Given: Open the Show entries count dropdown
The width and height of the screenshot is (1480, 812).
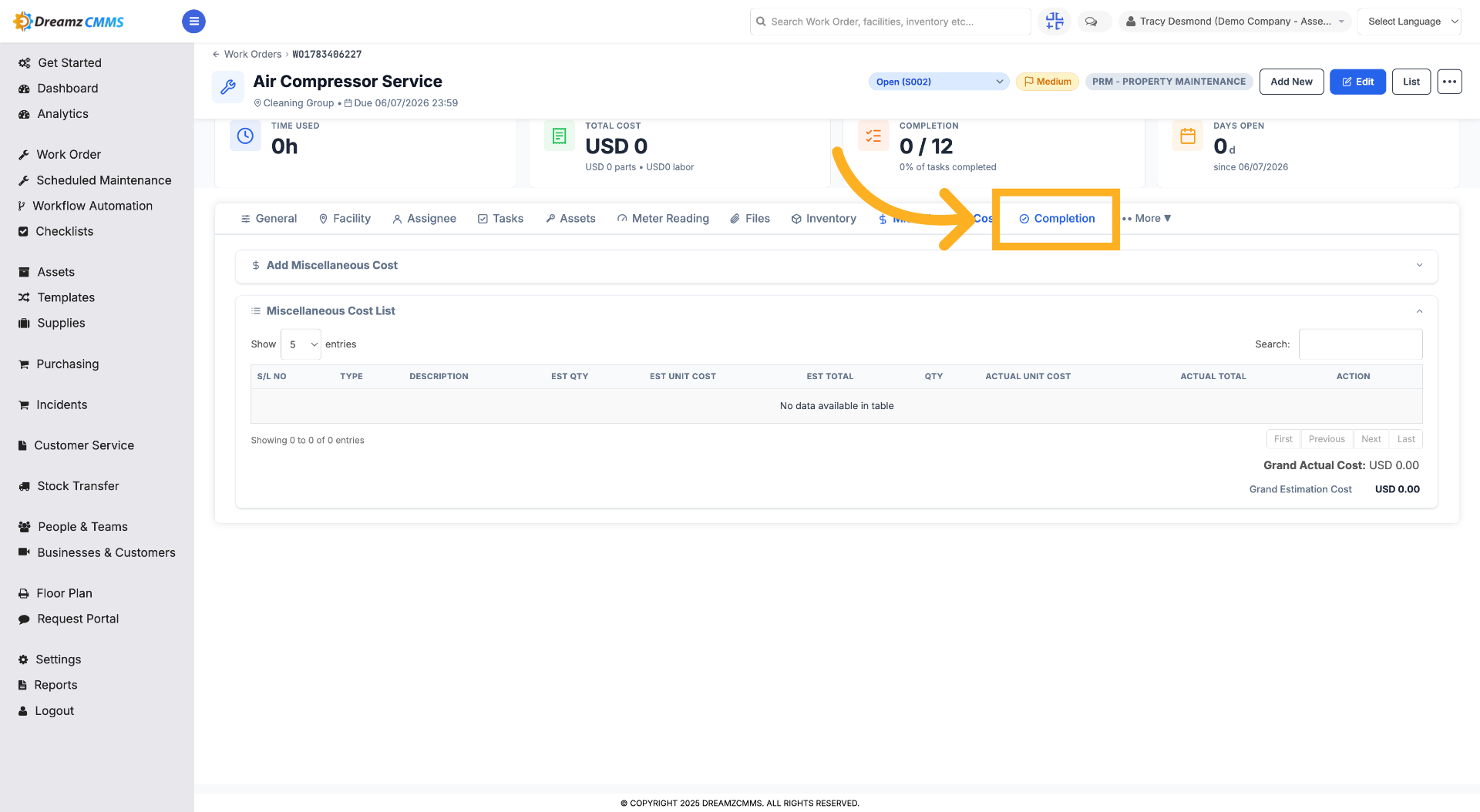Looking at the screenshot, I should coord(301,344).
